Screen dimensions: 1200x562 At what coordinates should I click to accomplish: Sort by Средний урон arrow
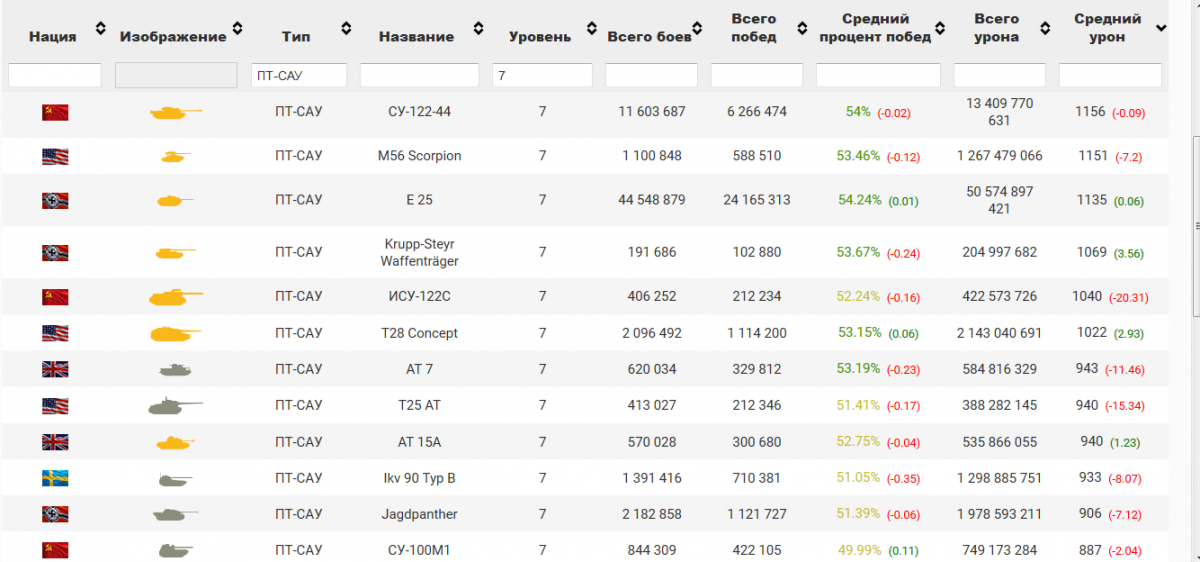pos(1161,28)
